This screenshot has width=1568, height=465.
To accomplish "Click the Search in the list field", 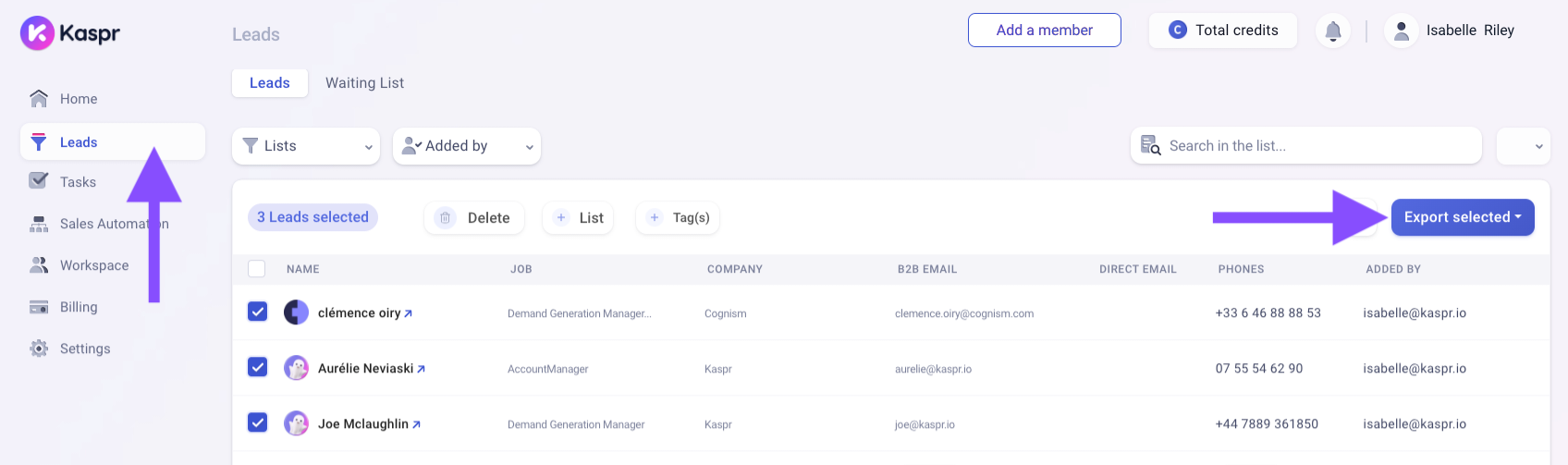I will pyautogui.click(x=1306, y=146).
